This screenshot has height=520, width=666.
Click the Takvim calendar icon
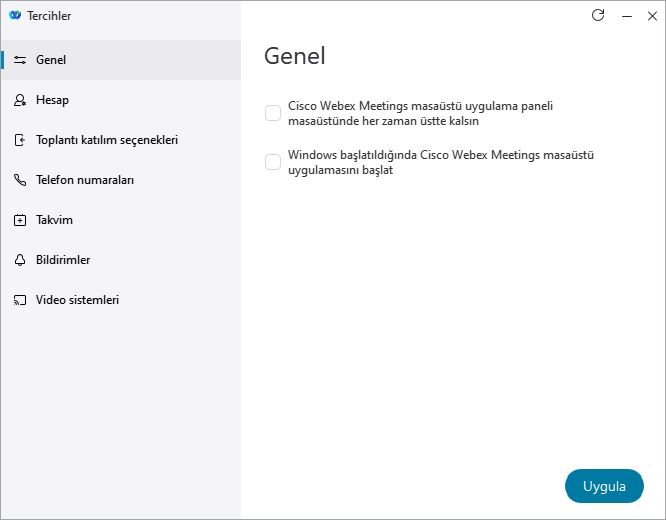[20, 220]
